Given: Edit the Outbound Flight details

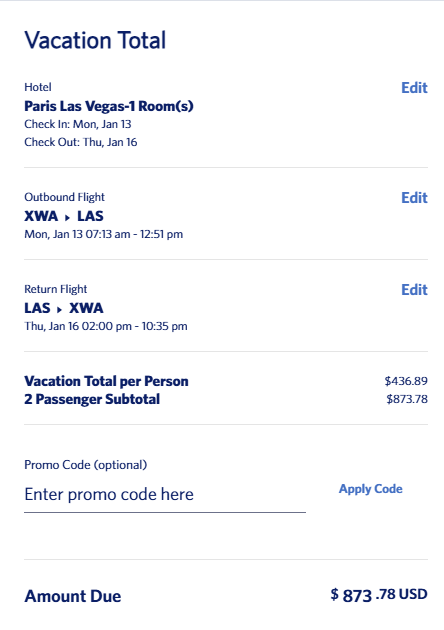Looking at the screenshot, I should (414, 198).
